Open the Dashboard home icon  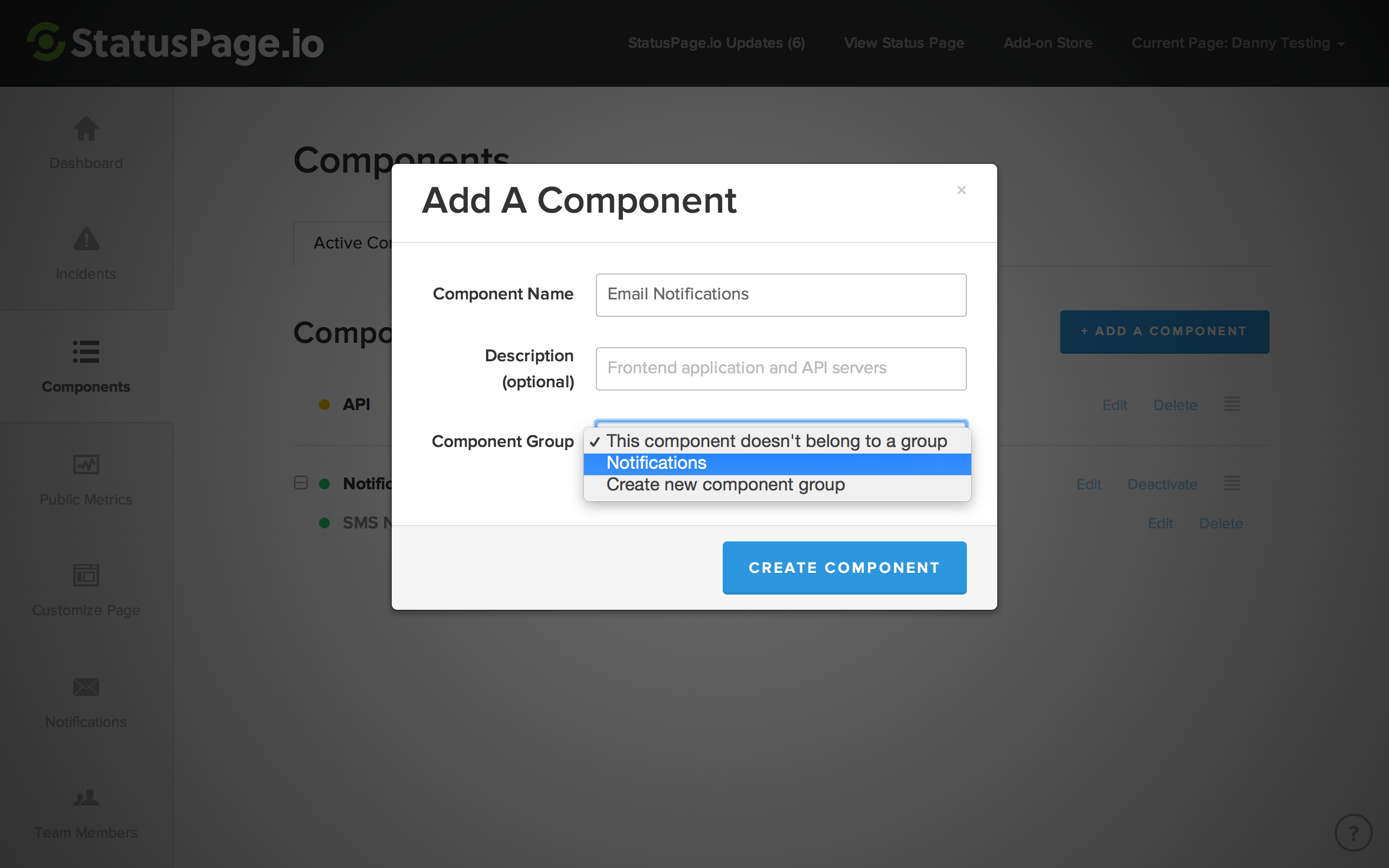pyautogui.click(x=86, y=128)
